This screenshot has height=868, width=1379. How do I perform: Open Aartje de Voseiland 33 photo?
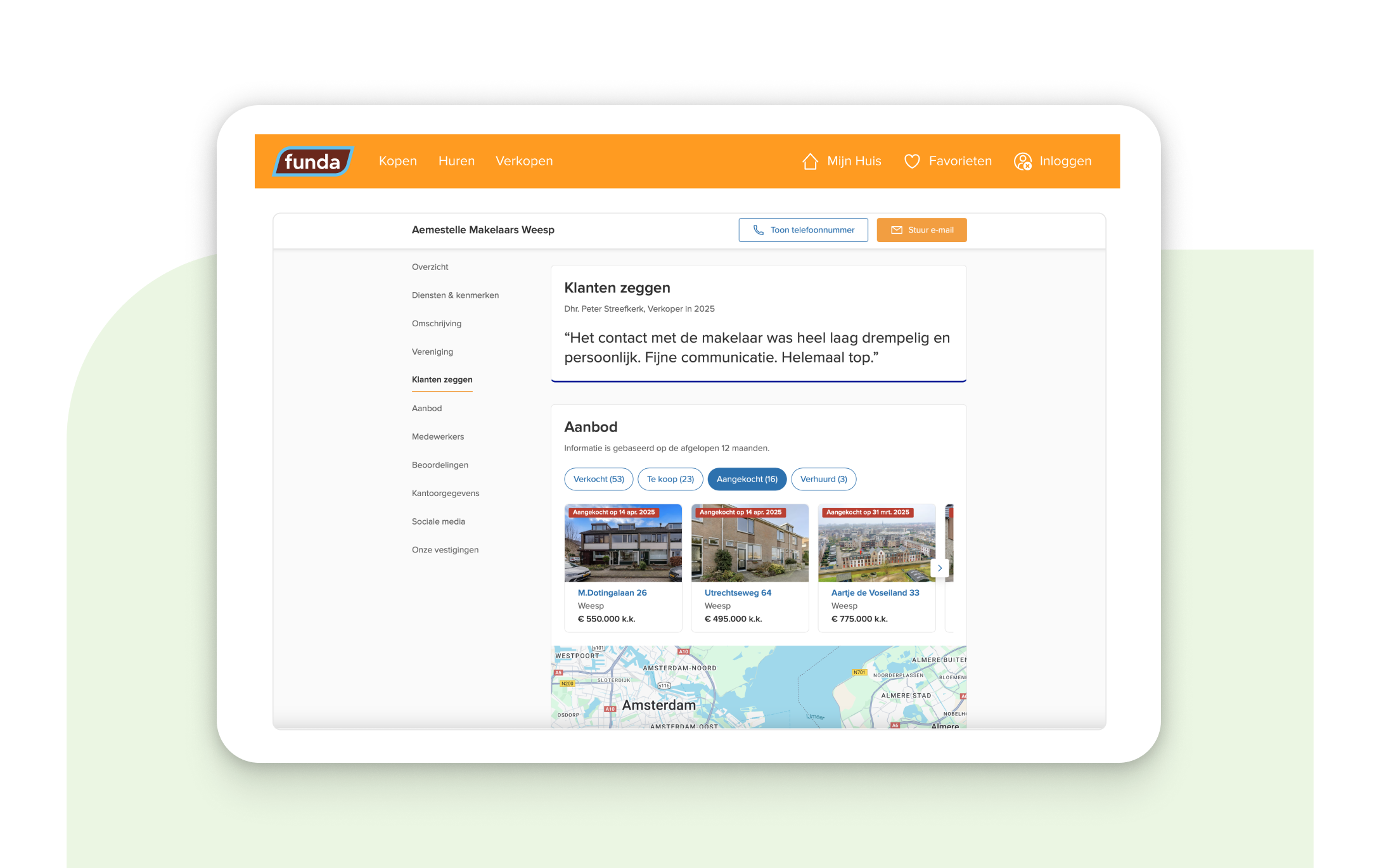click(876, 543)
